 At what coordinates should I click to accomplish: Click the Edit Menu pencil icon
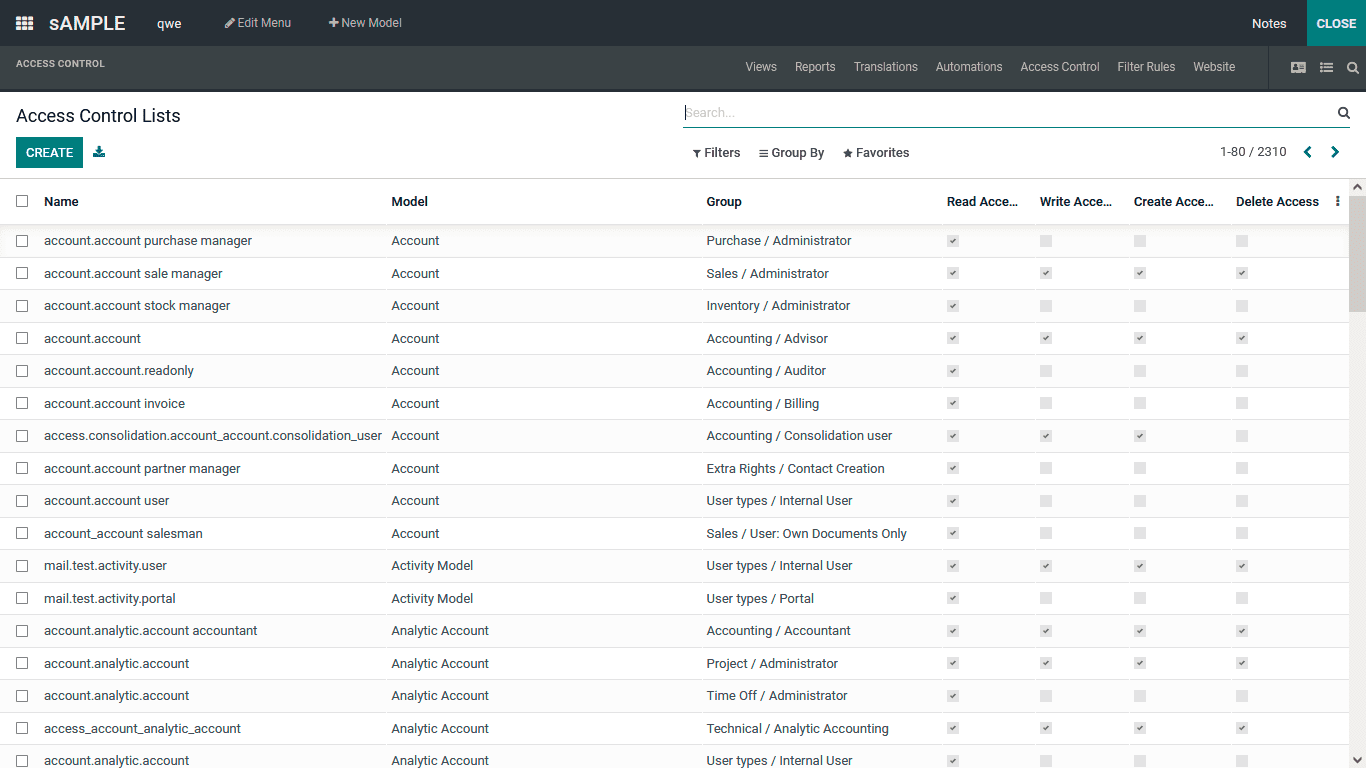(x=257, y=22)
